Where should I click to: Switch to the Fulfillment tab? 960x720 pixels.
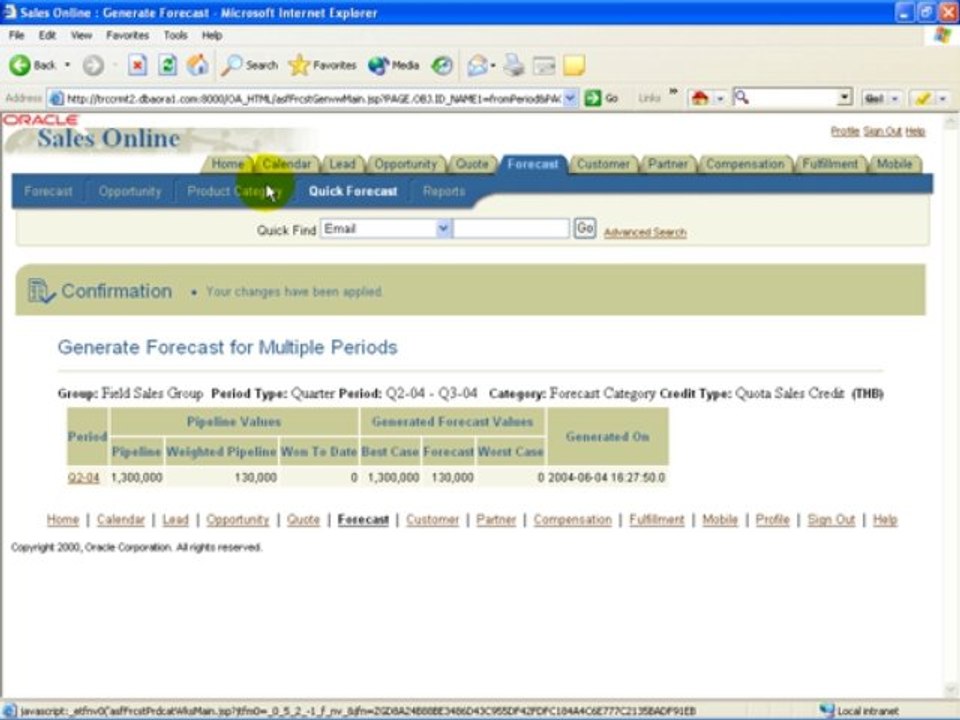830,164
